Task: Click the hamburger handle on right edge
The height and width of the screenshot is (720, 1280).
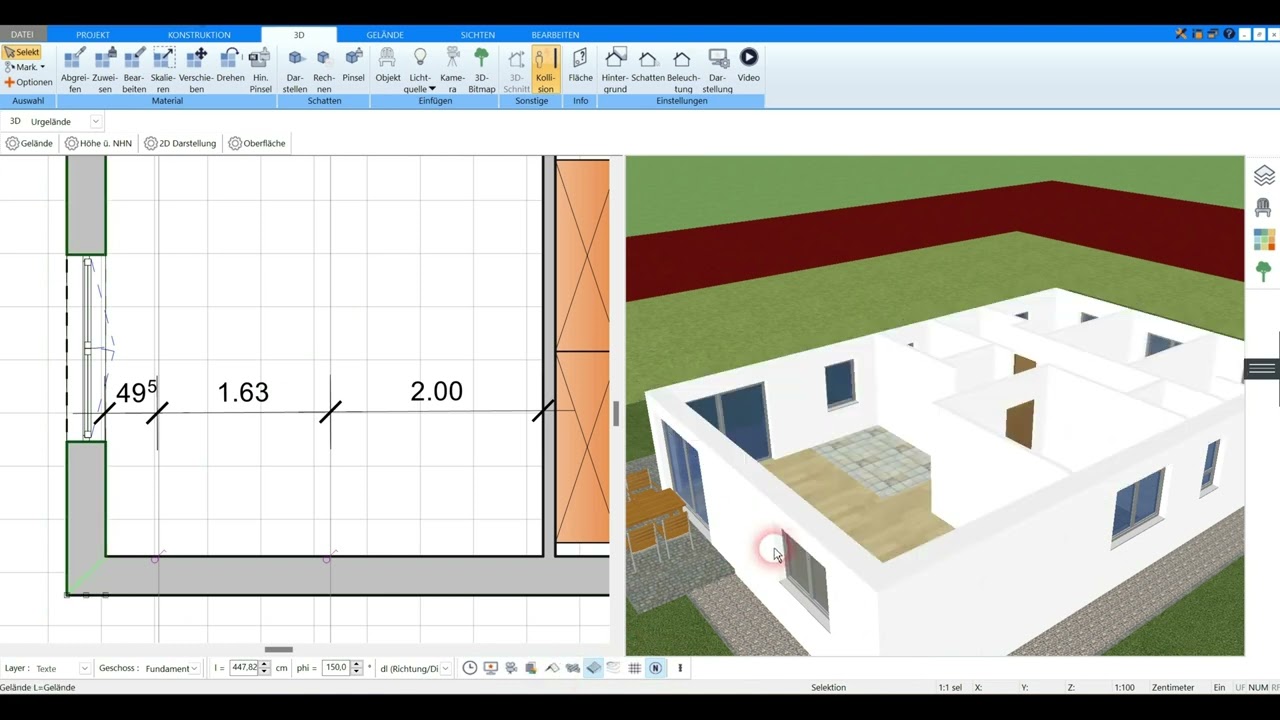Action: (1262, 369)
